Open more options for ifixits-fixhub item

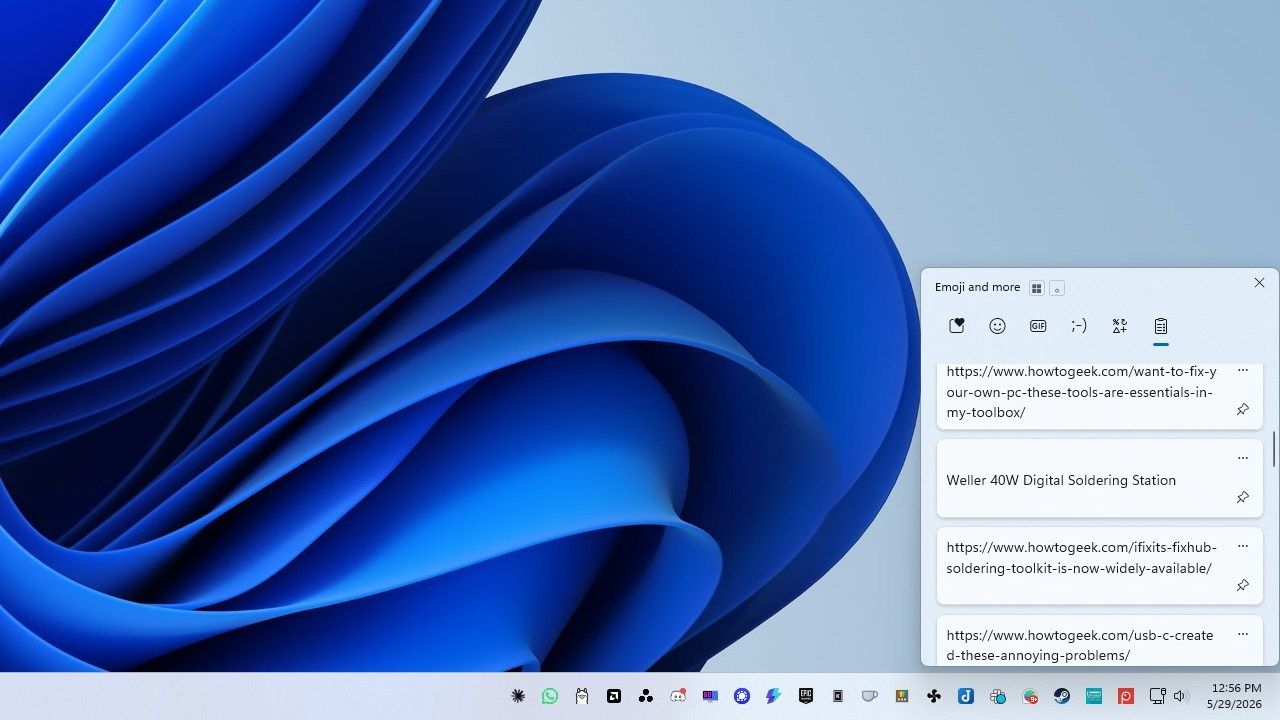(x=1243, y=546)
